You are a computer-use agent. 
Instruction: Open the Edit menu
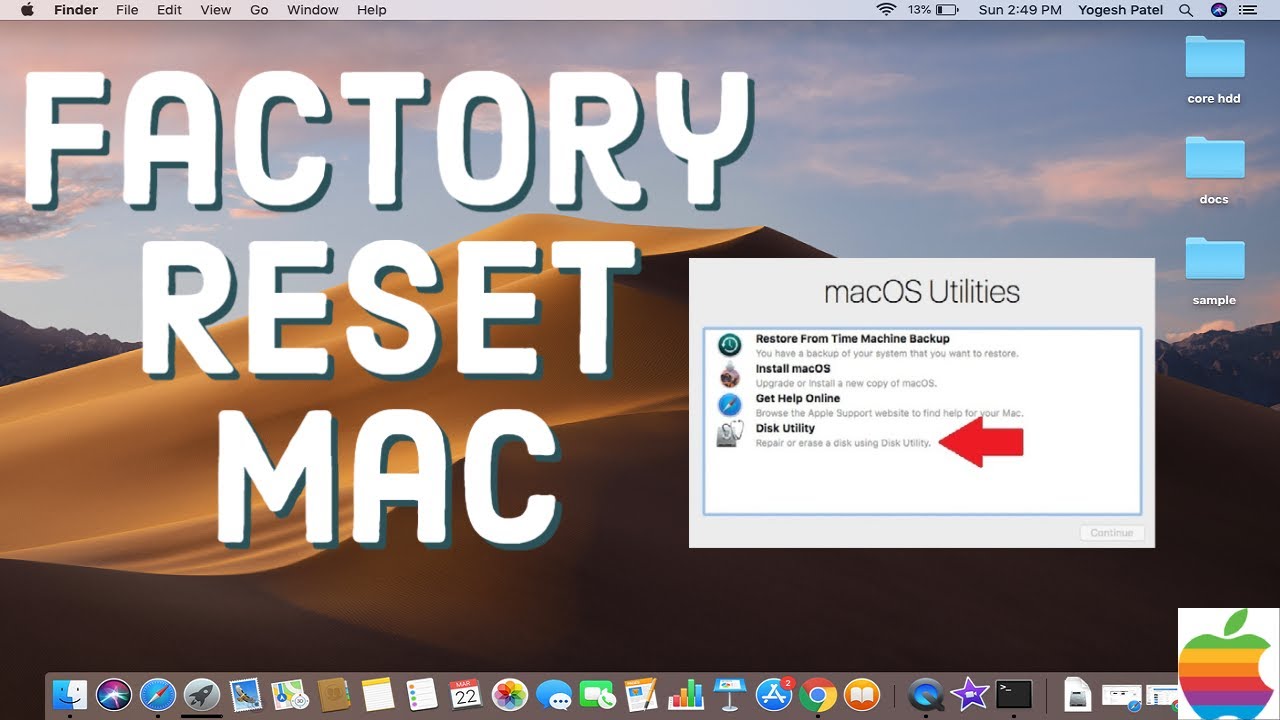pos(169,10)
